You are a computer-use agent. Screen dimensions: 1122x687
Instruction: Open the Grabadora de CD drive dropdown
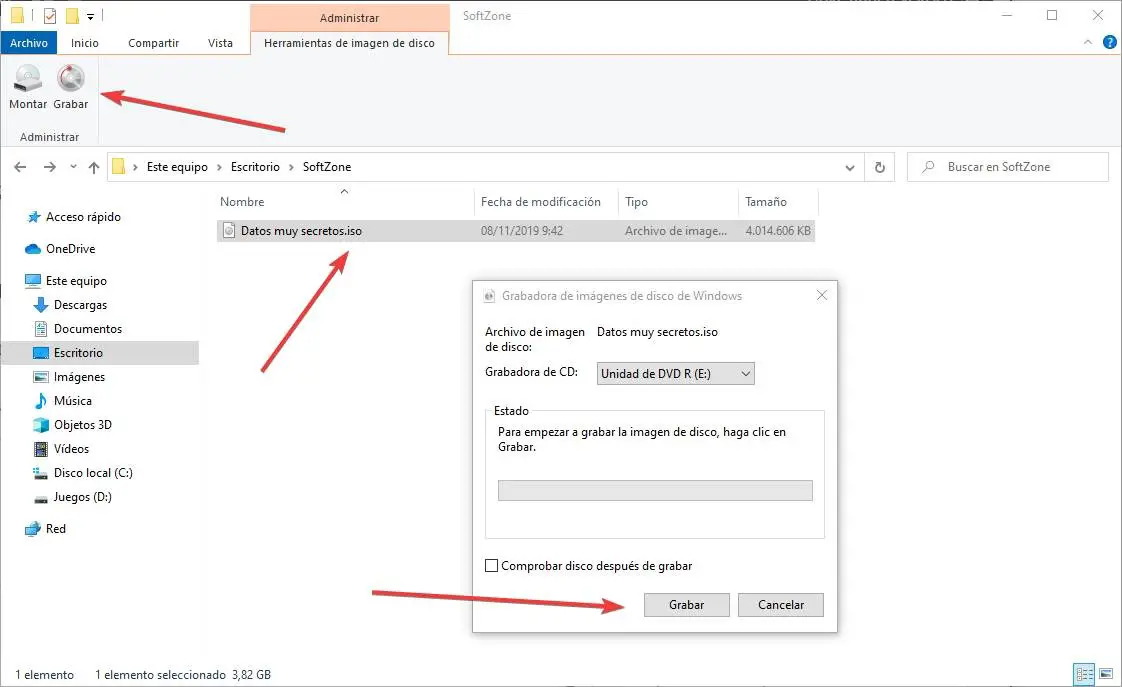675,374
